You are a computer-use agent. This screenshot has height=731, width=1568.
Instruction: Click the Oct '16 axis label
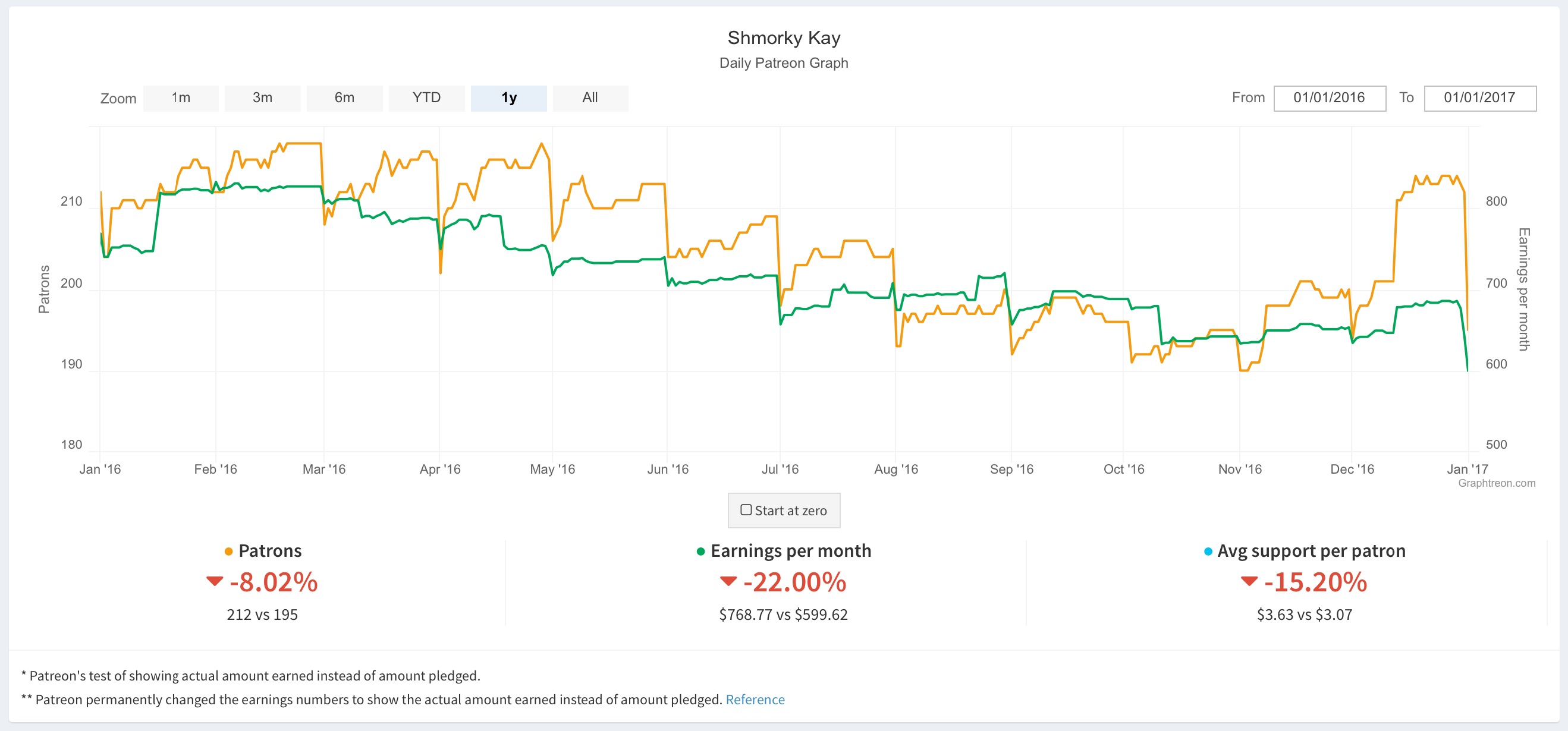tap(1124, 469)
